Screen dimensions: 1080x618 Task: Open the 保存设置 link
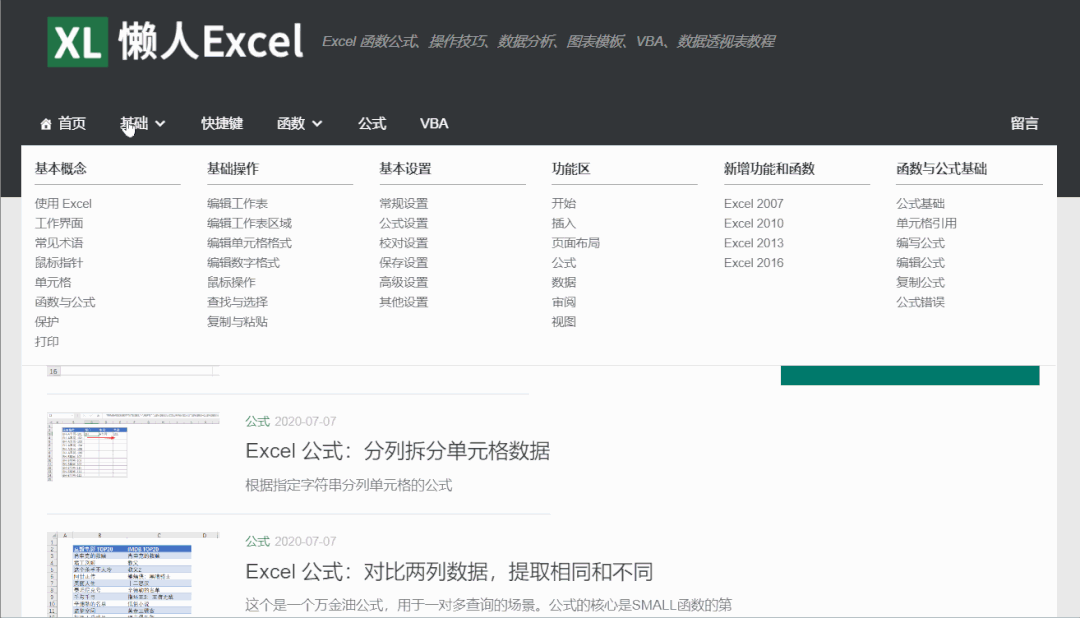[x=404, y=262]
